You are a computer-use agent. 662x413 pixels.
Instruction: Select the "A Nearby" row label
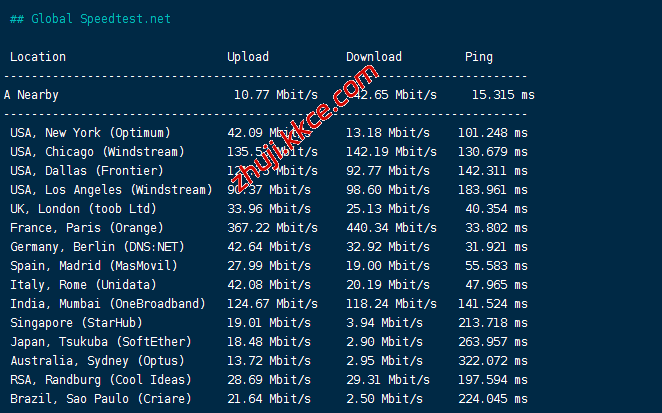[31, 95]
